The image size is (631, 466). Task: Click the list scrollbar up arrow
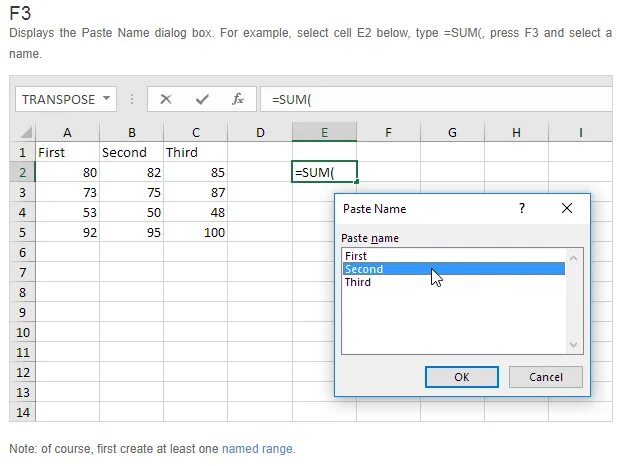point(573,256)
